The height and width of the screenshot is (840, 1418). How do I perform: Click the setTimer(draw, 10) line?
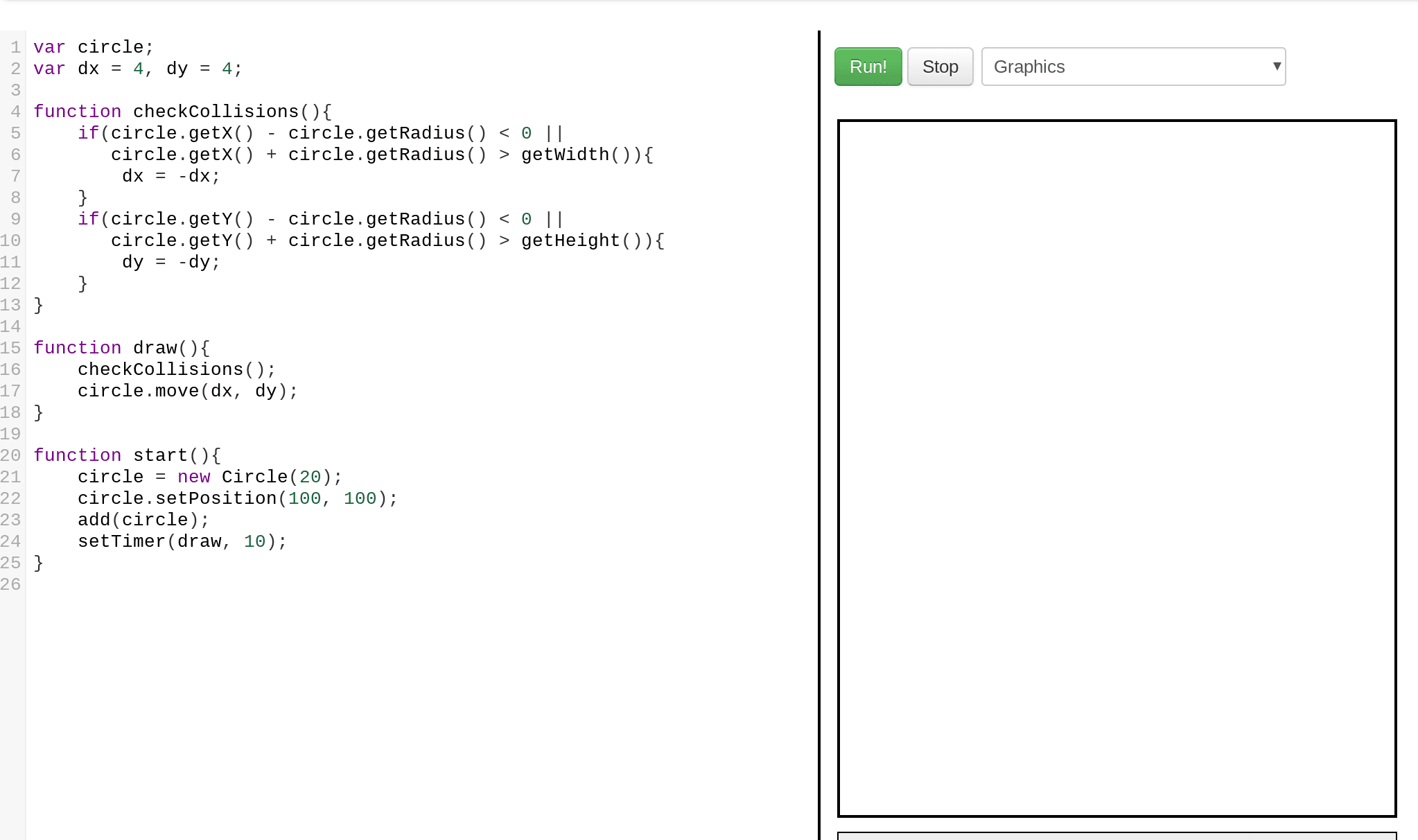(x=182, y=541)
